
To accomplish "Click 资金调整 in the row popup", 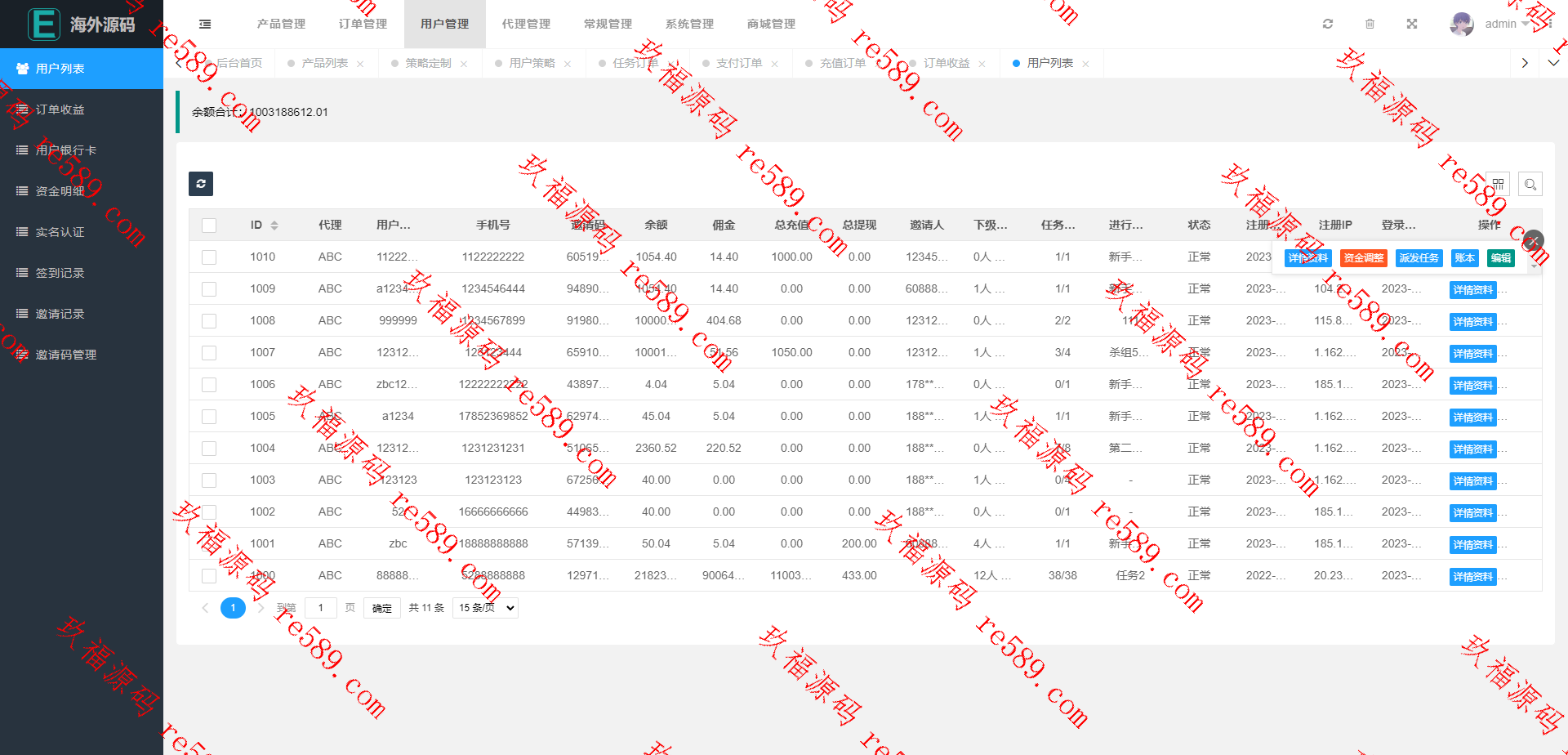I will (1364, 258).
